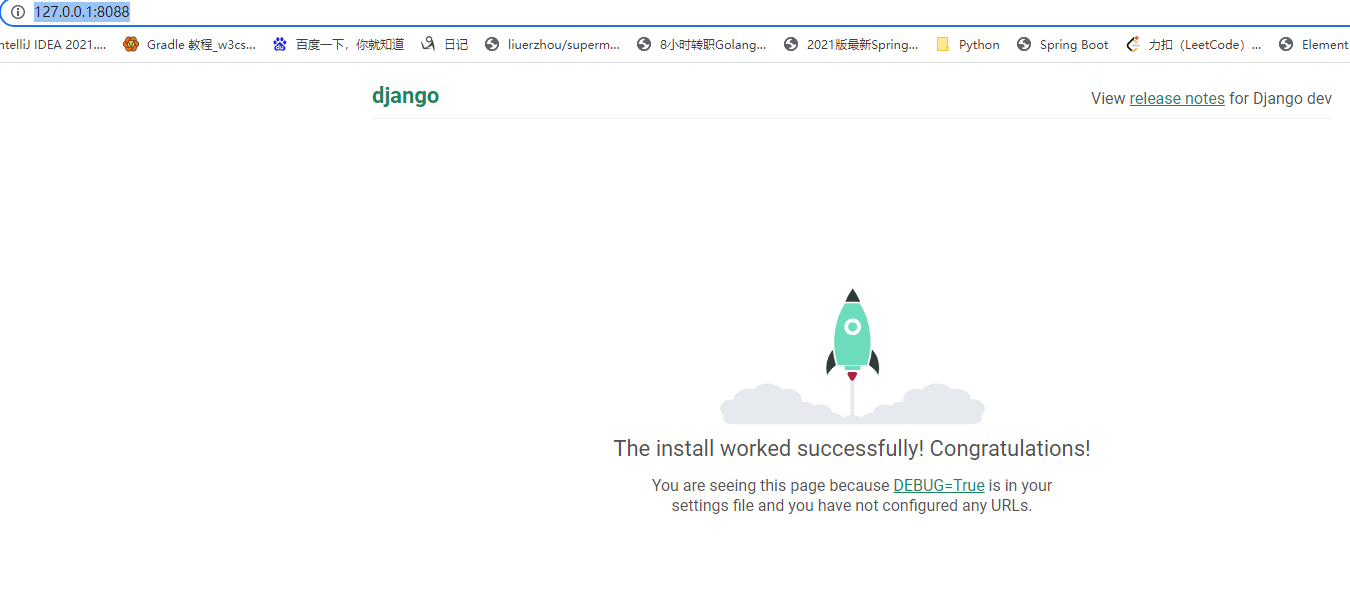
Task: Click the rocket launch illustration
Action: (x=852, y=356)
